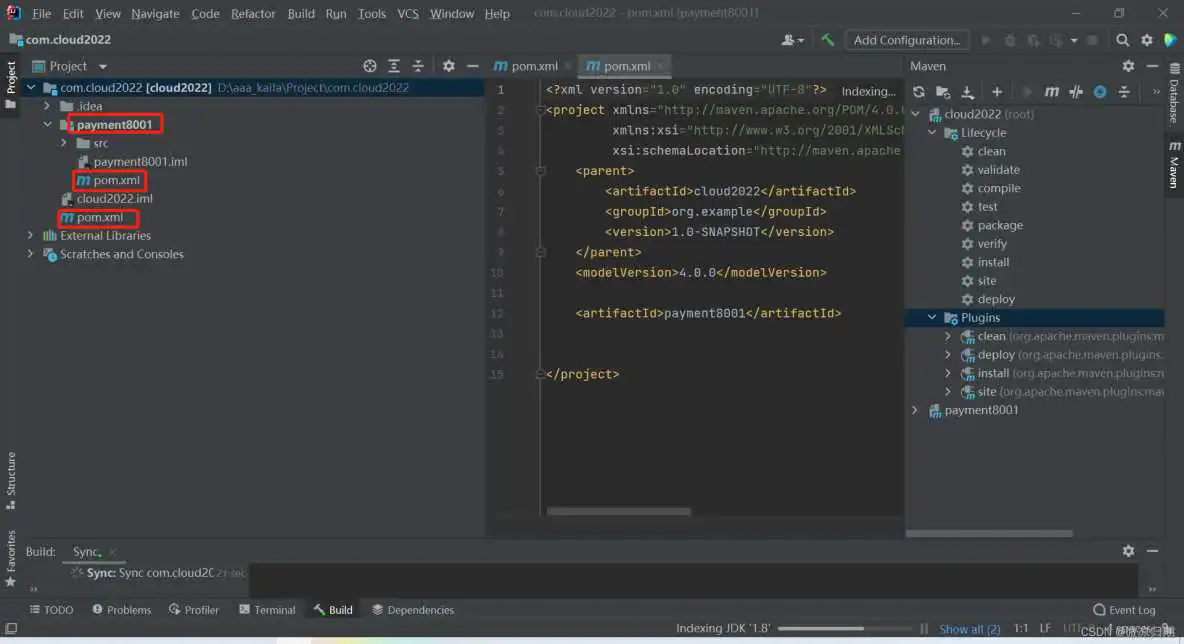Reload All Maven Projects icon
The image size is (1184, 644).
(919, 92)
